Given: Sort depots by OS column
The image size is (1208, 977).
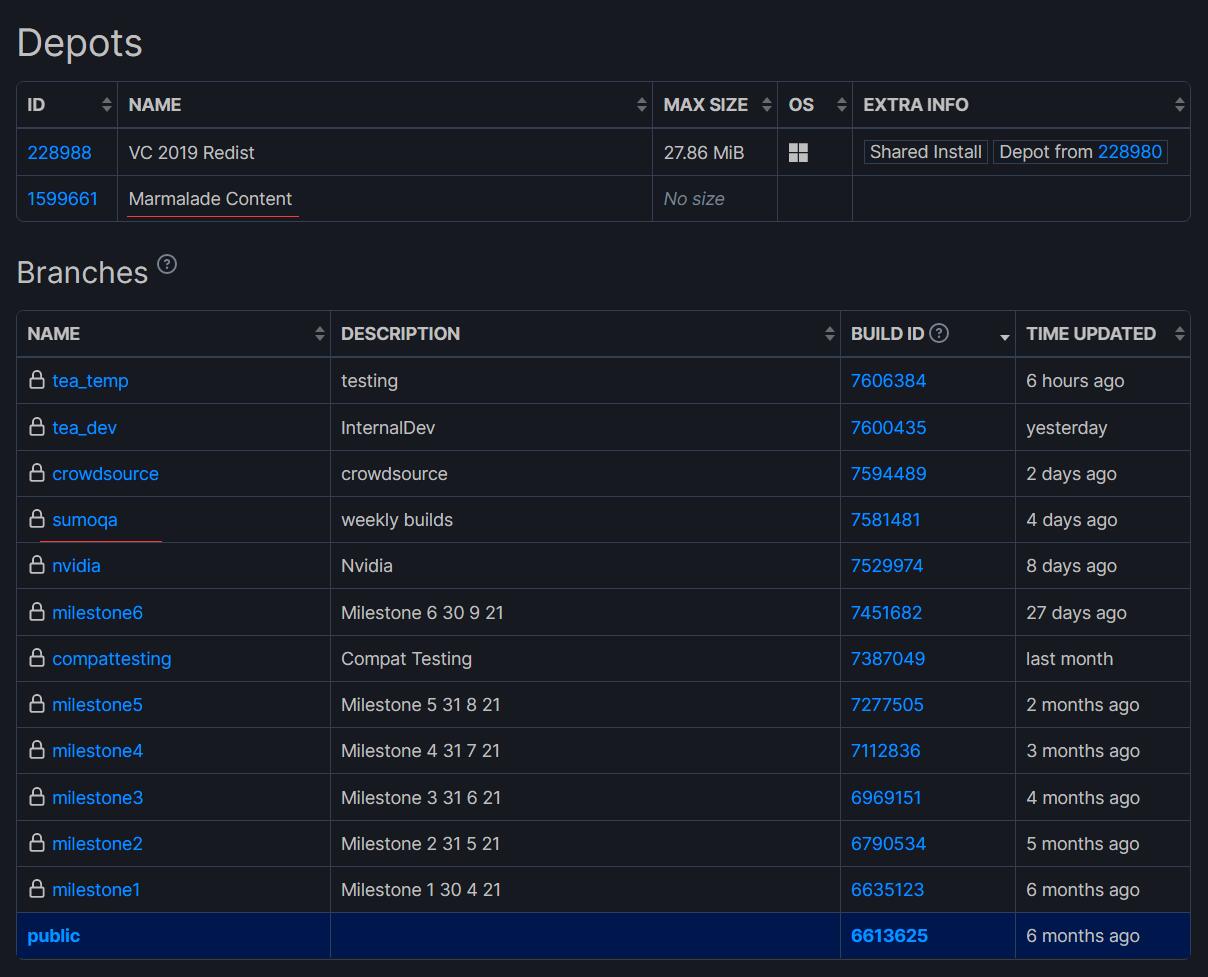Looking at the screenshot, I should coord(842,105).
